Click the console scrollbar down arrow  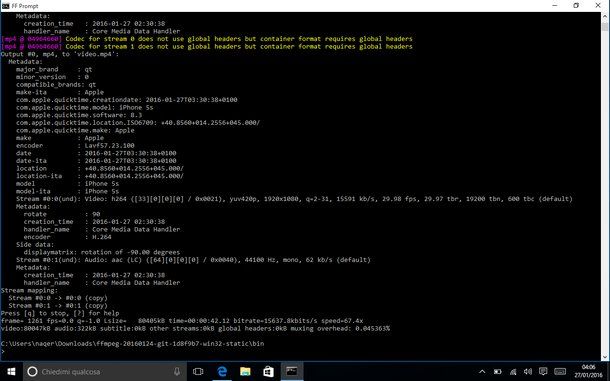click(605, 356)
